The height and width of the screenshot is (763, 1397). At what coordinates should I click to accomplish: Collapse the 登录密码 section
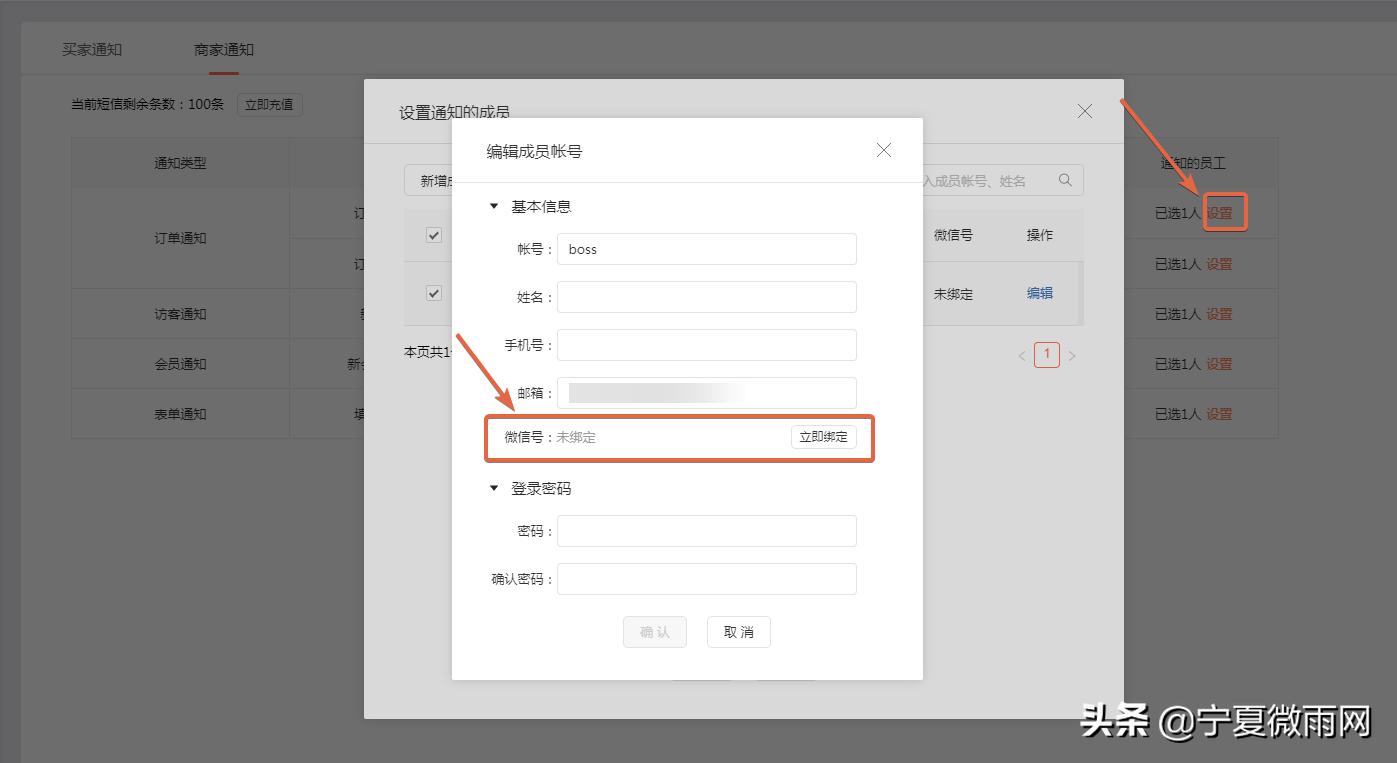pyautogui.click(x=493, y=488)
